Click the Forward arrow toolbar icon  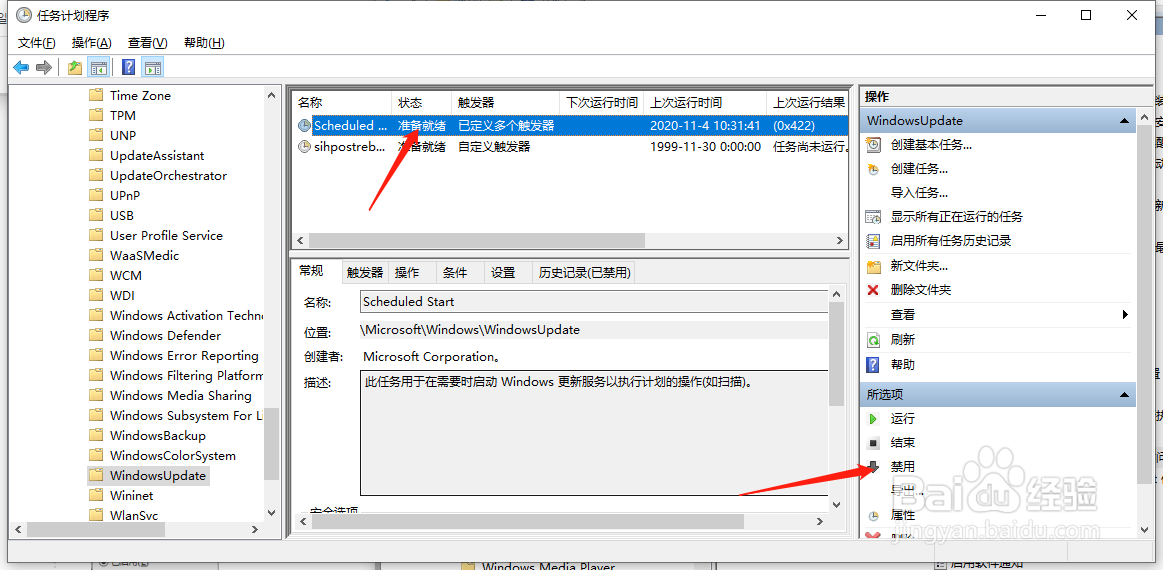click(x=44, y=68)
